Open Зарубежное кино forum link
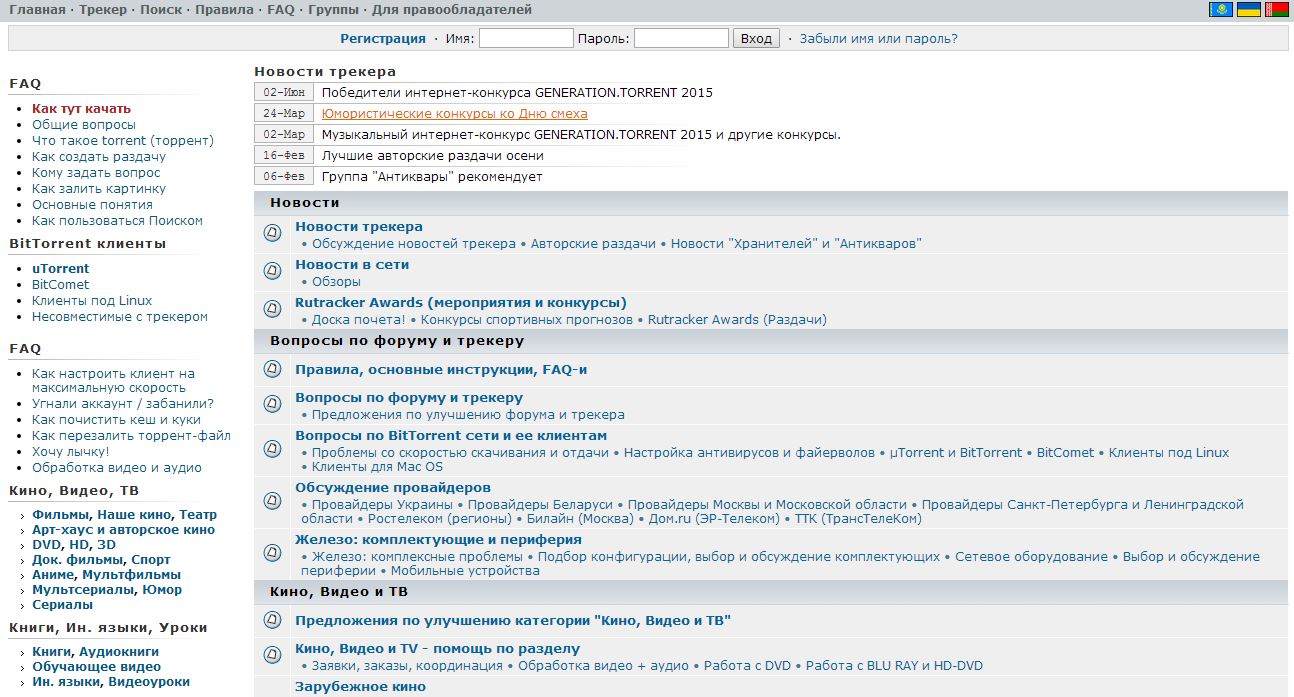This screenshot has width=1294, height=697. 360,687
